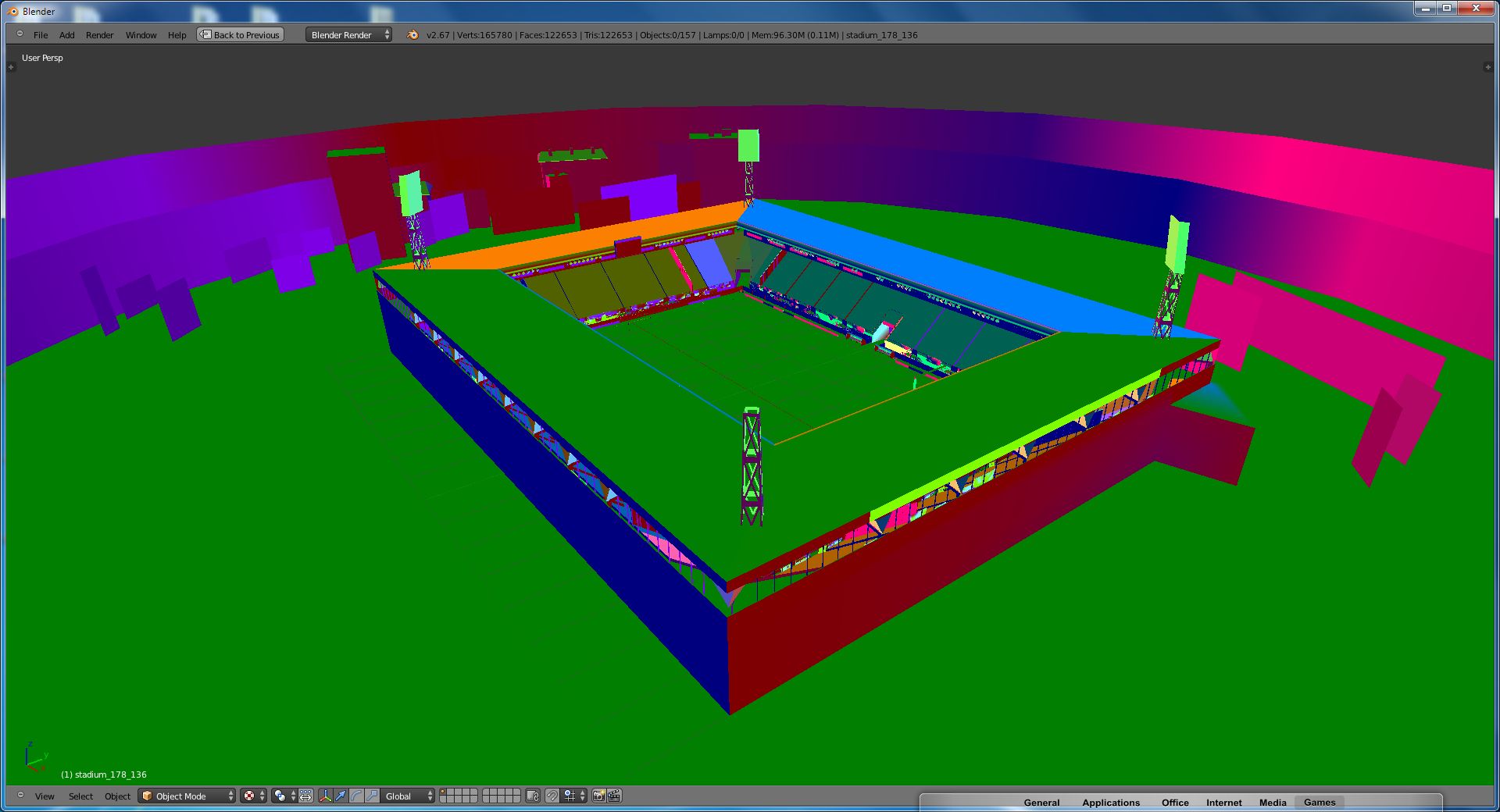Open the Blender Render engine dropdown
The height and width of the screenshot is (812, 1500).
click(348, 34)
